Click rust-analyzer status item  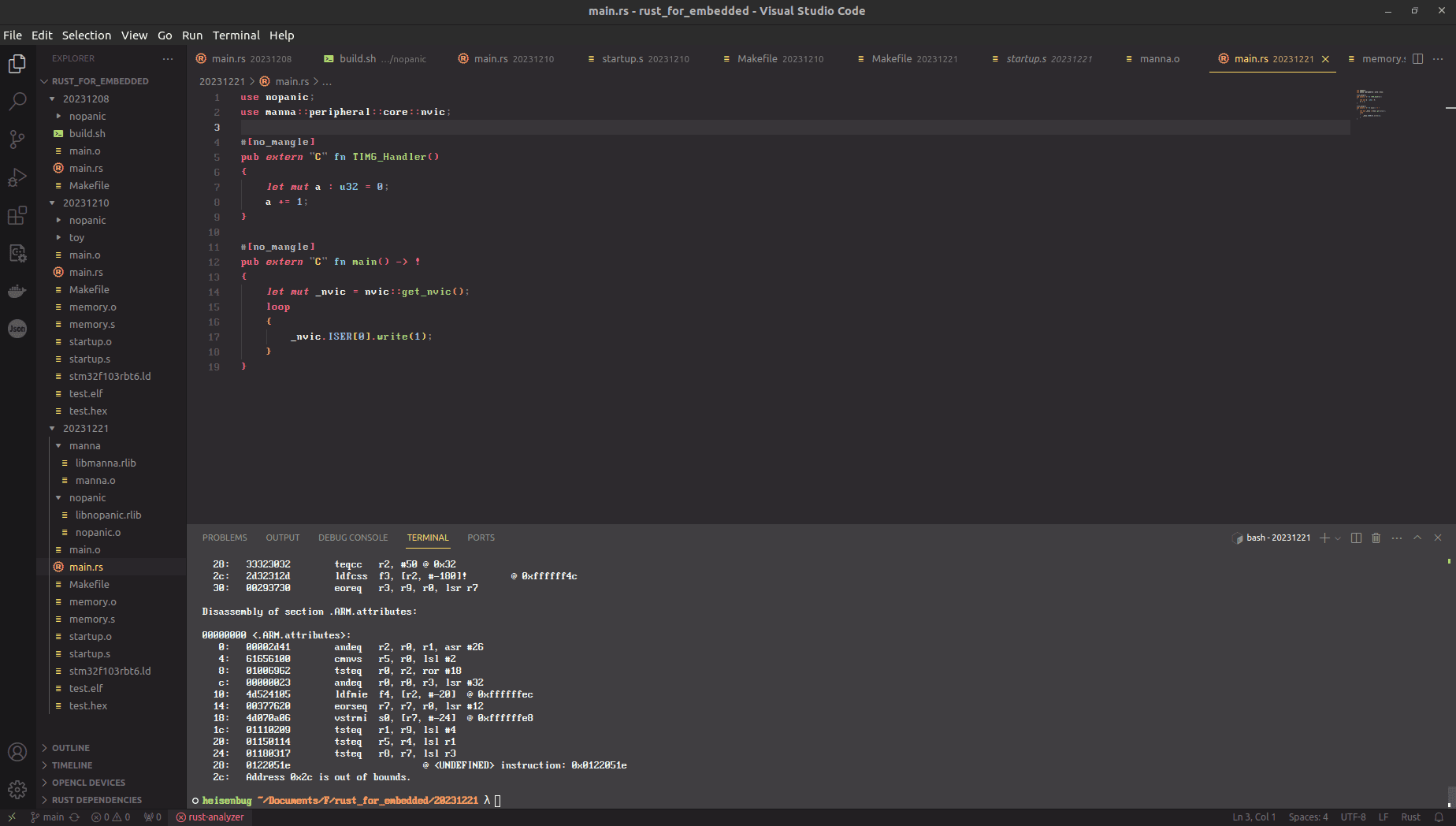pos(210,817)
